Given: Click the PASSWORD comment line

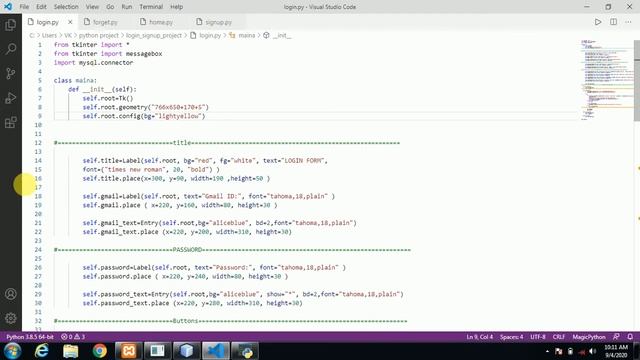Looking at the screenshot, I should pyautogui.click(x=232, y=249).
